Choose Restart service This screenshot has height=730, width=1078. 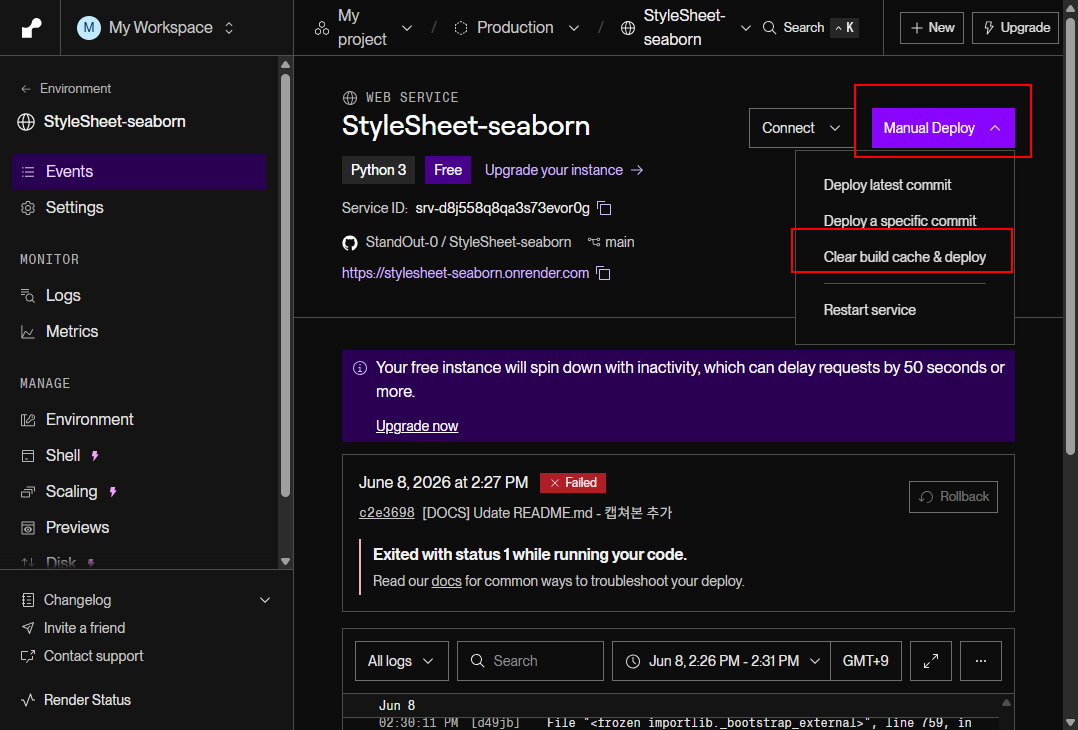(x=869, y=310)
